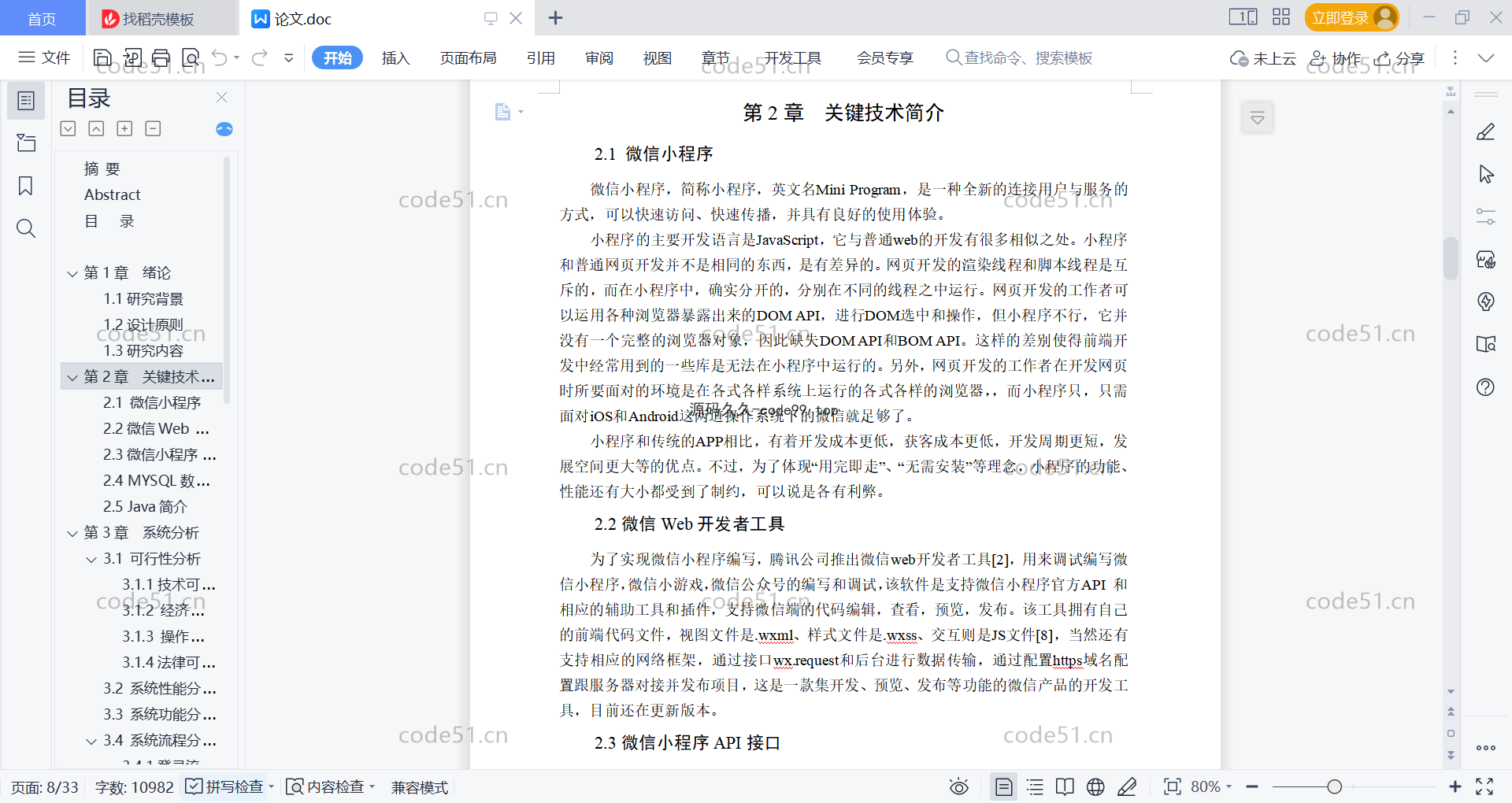Image resolution: width=1512 pixels, height=803 pixels.
Task: Open Print Preview icon
Action: [x=191, y=57]
